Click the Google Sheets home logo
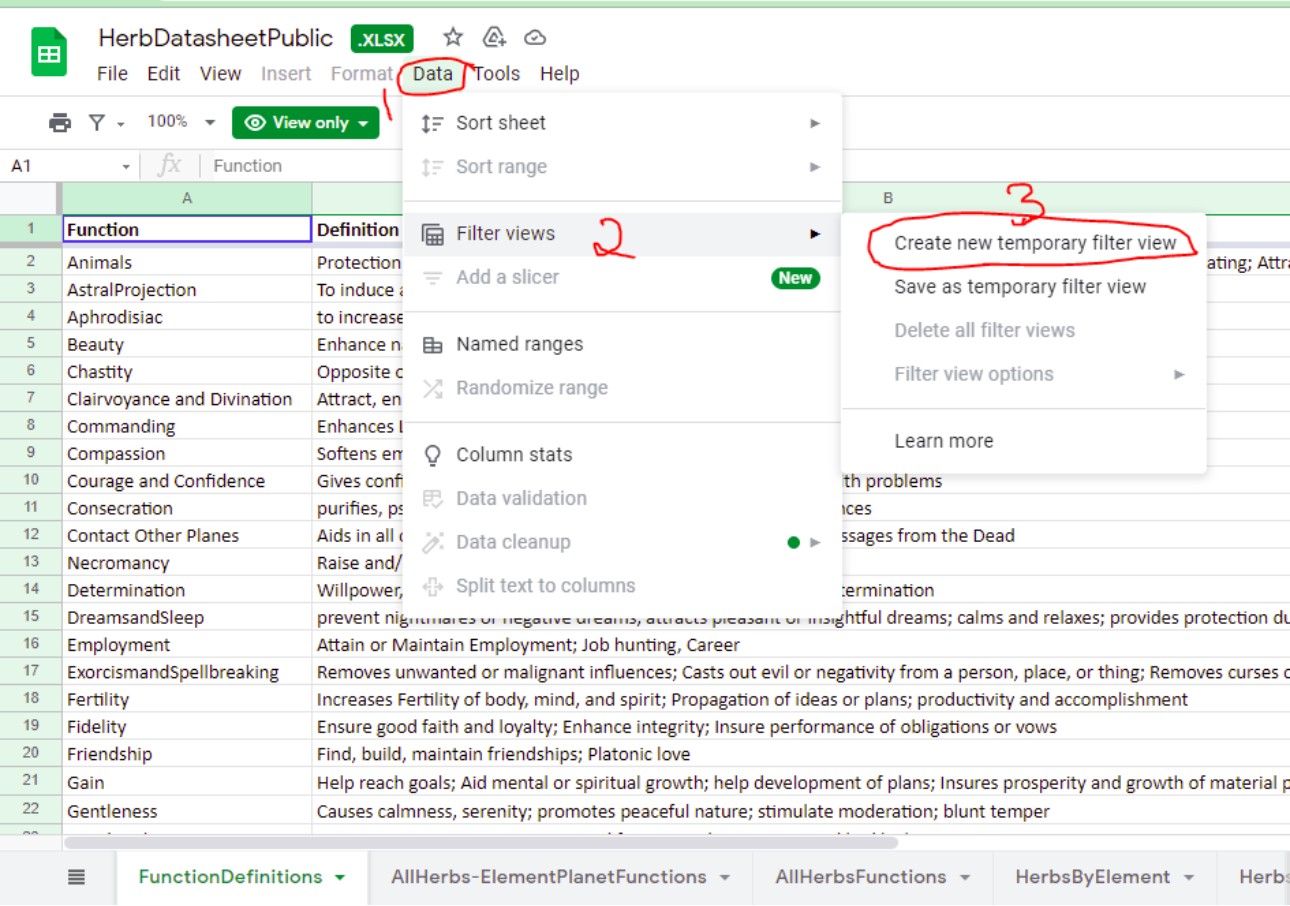The width and height of the screenshot is (1290, 906). (x=48, y=54)
